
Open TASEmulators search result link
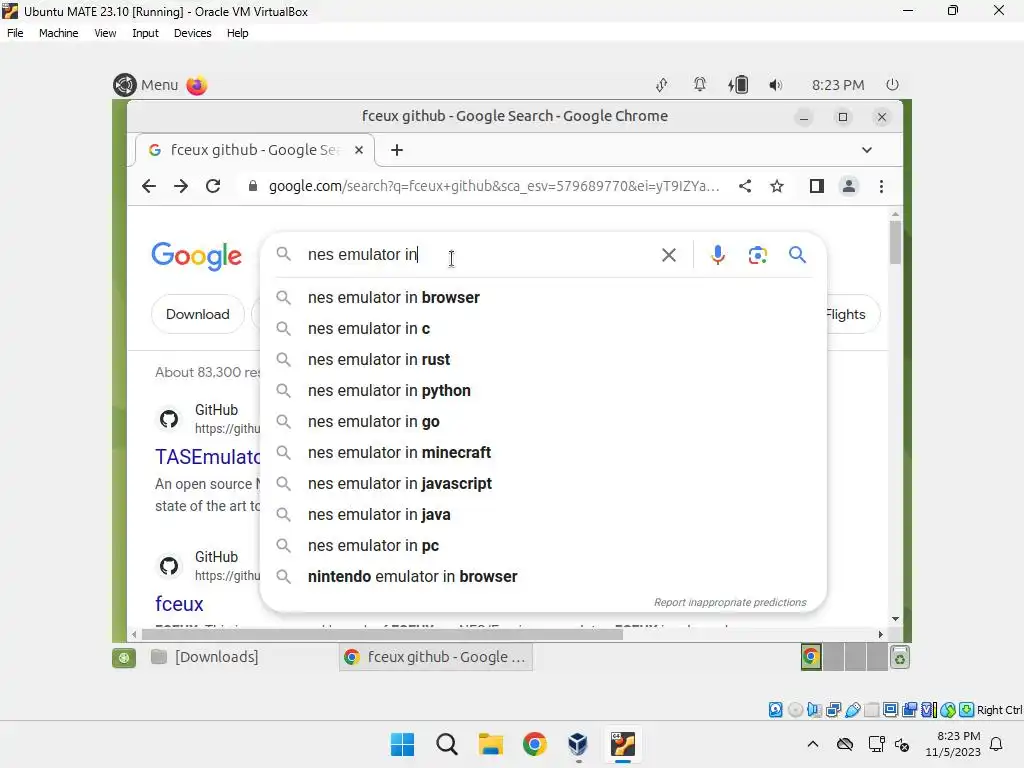pyautogui.click(x=208, y=456)
